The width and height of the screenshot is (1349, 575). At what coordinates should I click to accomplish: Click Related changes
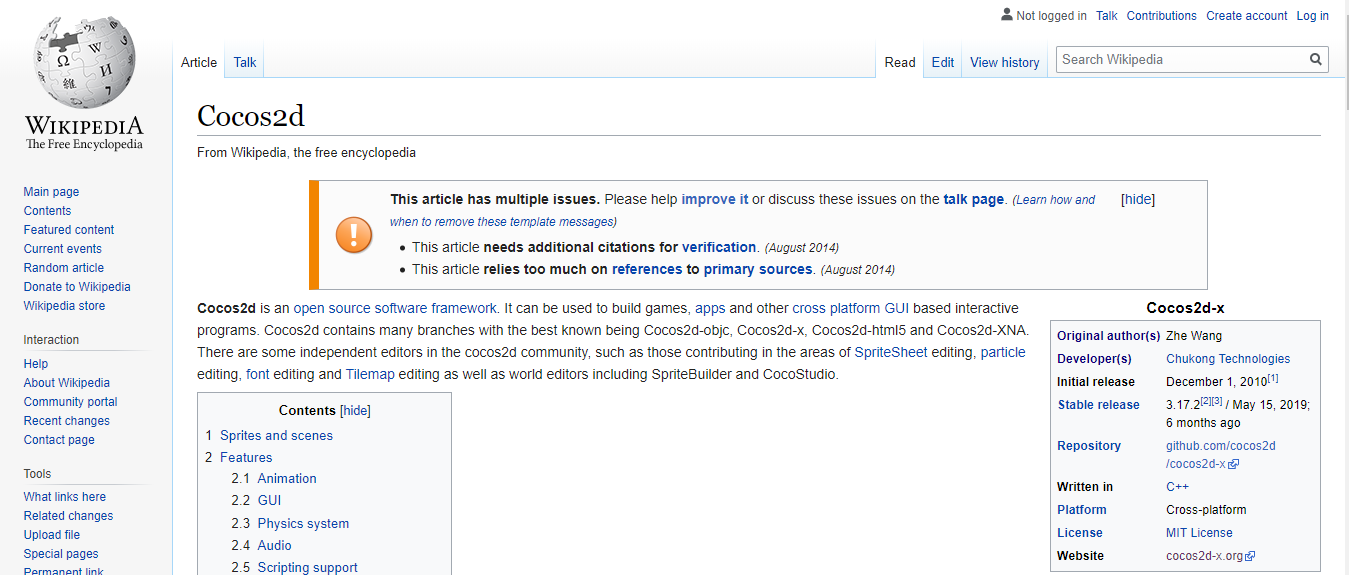(x=69, y=516)
